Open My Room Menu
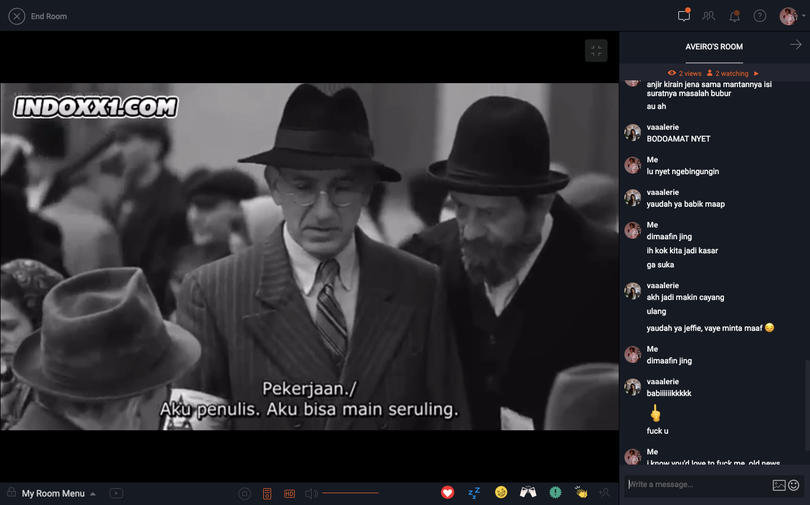This screenshot has width=810, height=505. pos(58,493)
